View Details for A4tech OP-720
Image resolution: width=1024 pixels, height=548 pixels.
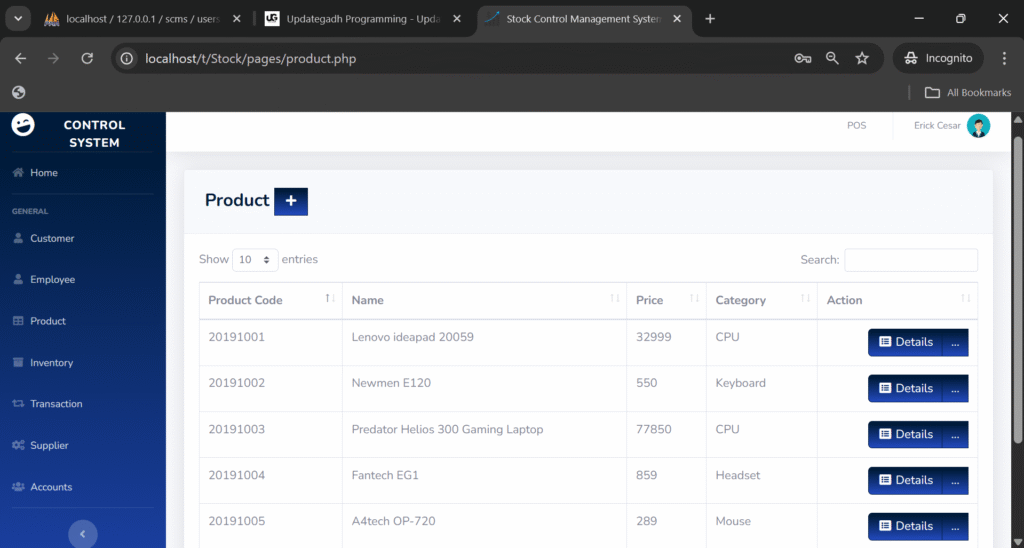point(905,526)
